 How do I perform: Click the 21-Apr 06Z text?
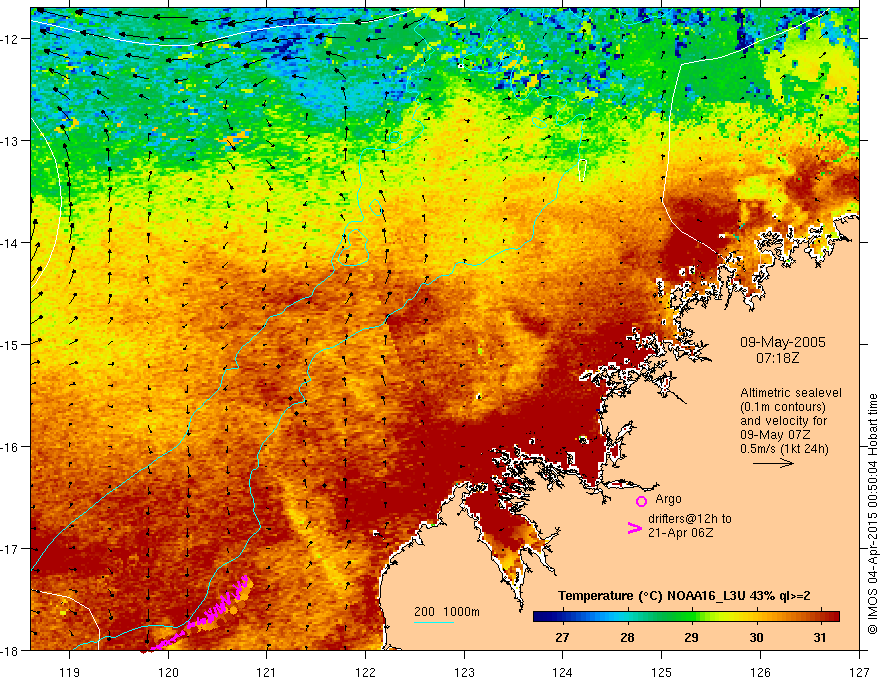point(680,532)
